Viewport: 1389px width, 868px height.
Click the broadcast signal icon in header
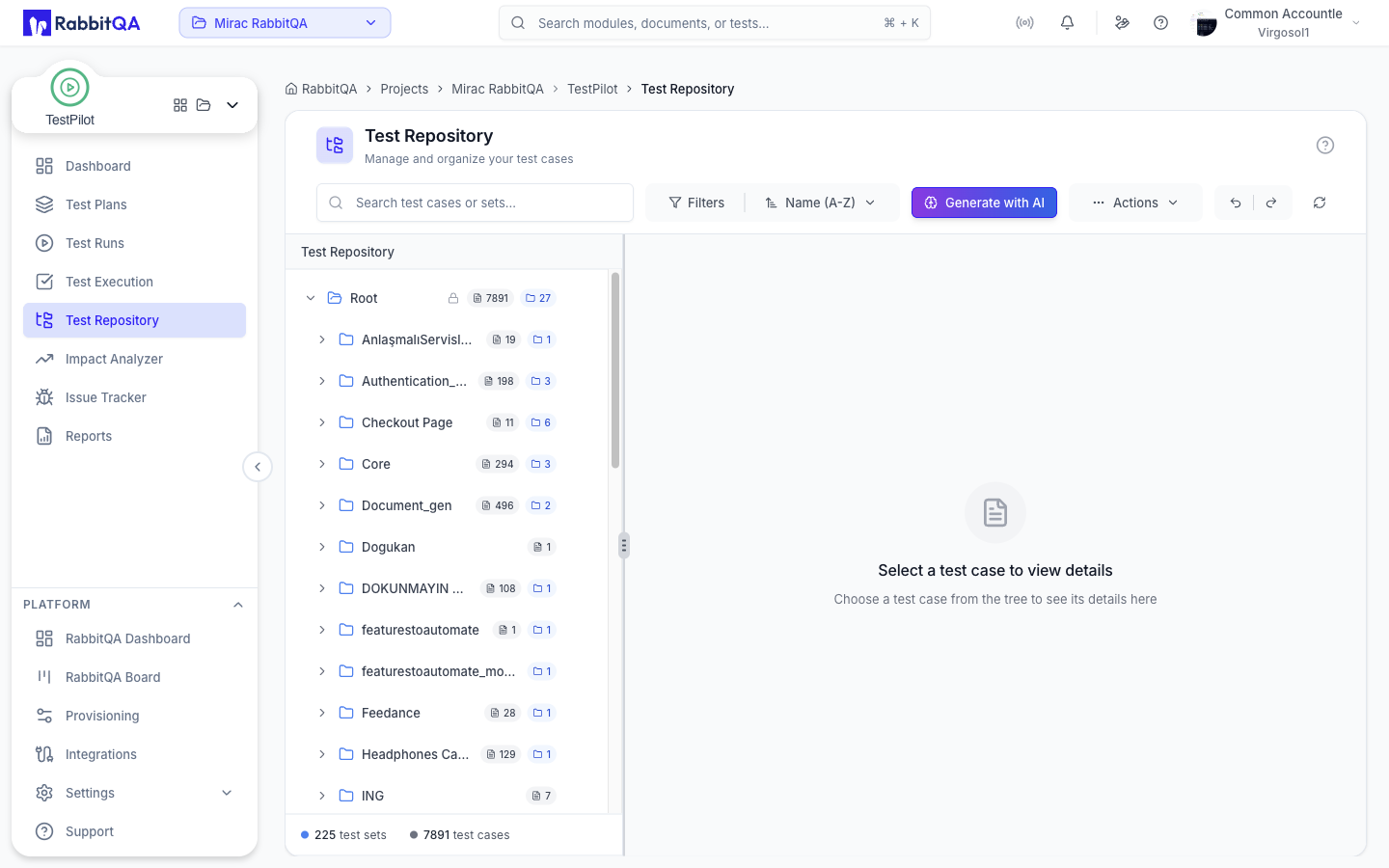point(1024,23)
